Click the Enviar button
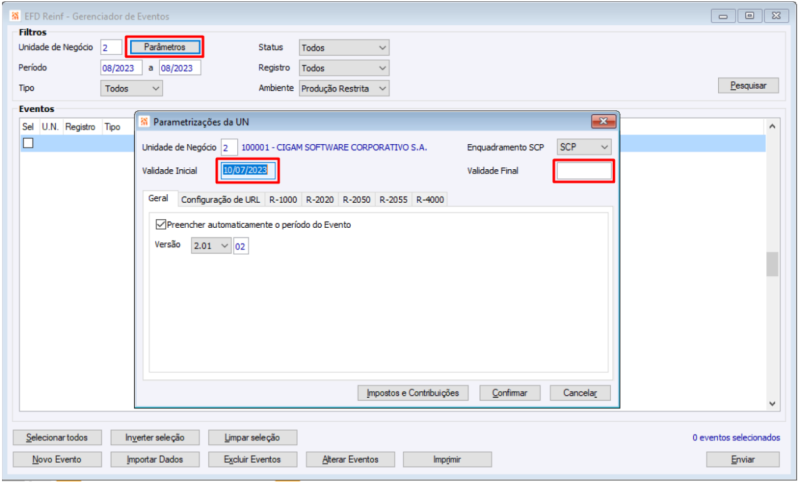 tap(743, 460)
